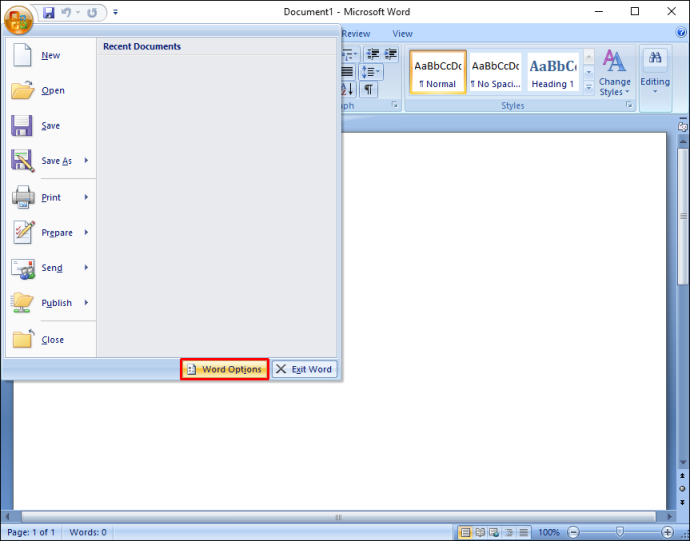This screenshot has height=541, width=690.
Task: Click the Undo arrow in Quick Access Toolbar
Action: pos(66,12)
